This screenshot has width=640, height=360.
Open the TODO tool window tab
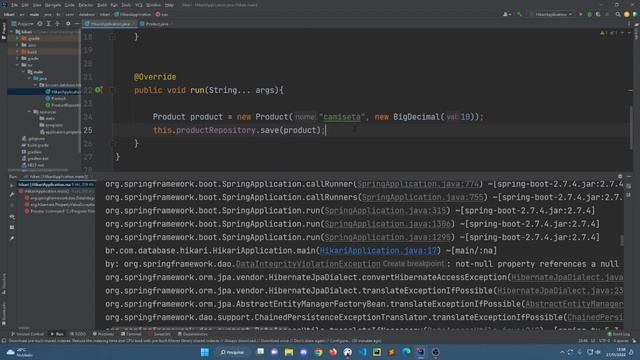(x=78, y=334)
